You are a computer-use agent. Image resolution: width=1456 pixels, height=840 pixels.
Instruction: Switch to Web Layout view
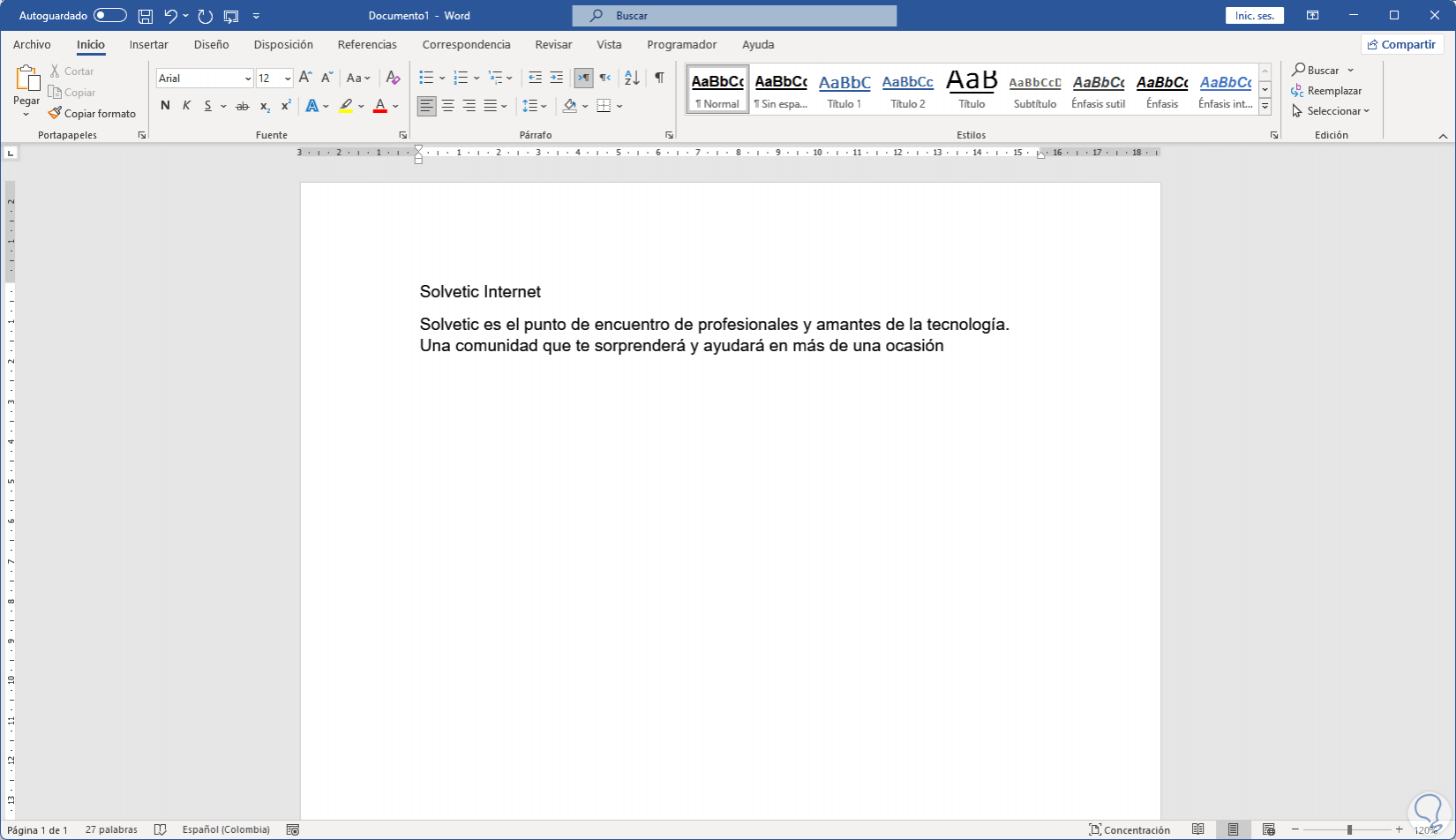point(1269,829)
